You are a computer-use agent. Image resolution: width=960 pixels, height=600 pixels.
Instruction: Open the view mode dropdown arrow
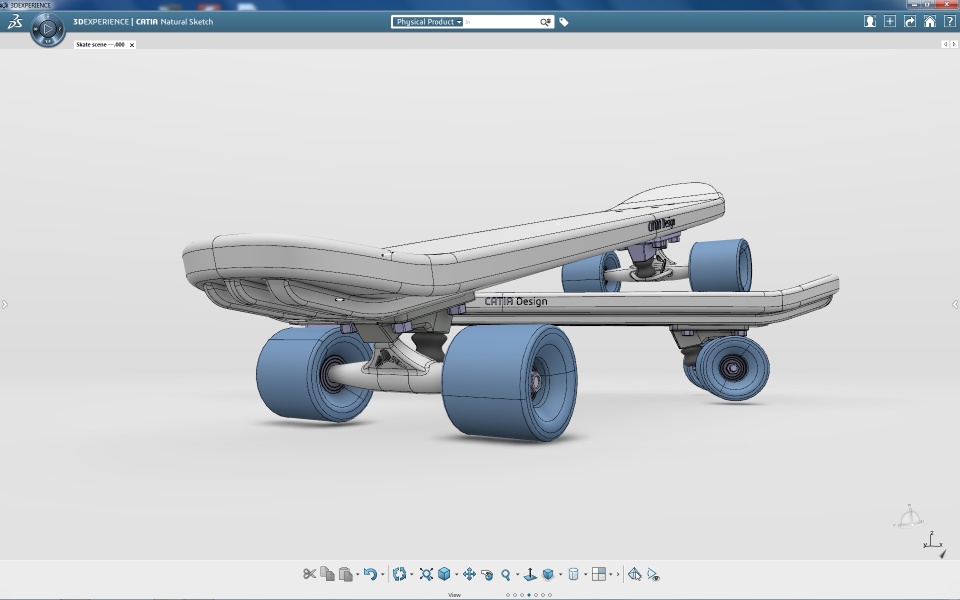pos(560,574)
